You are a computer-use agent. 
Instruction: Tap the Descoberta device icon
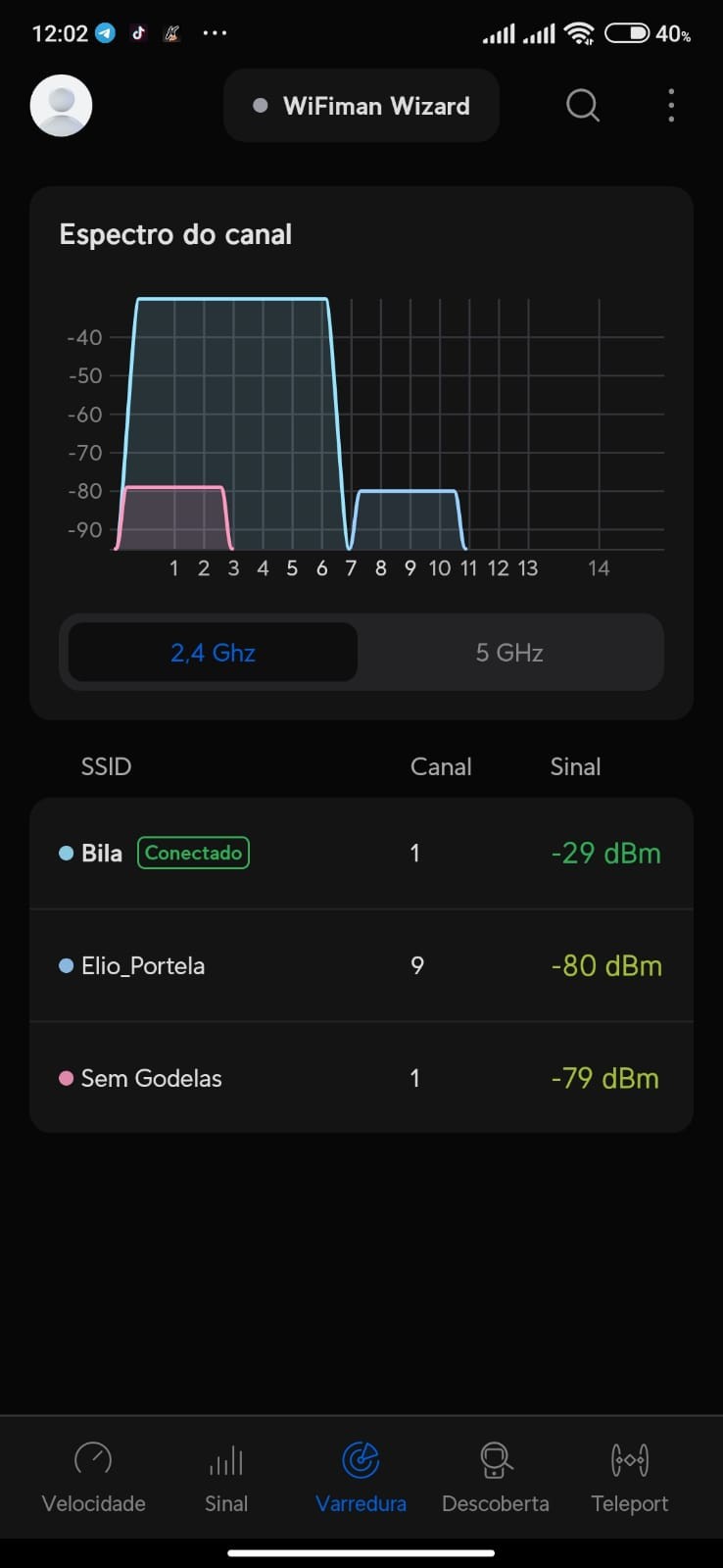pyautogui.click(x=496, y=1459)
